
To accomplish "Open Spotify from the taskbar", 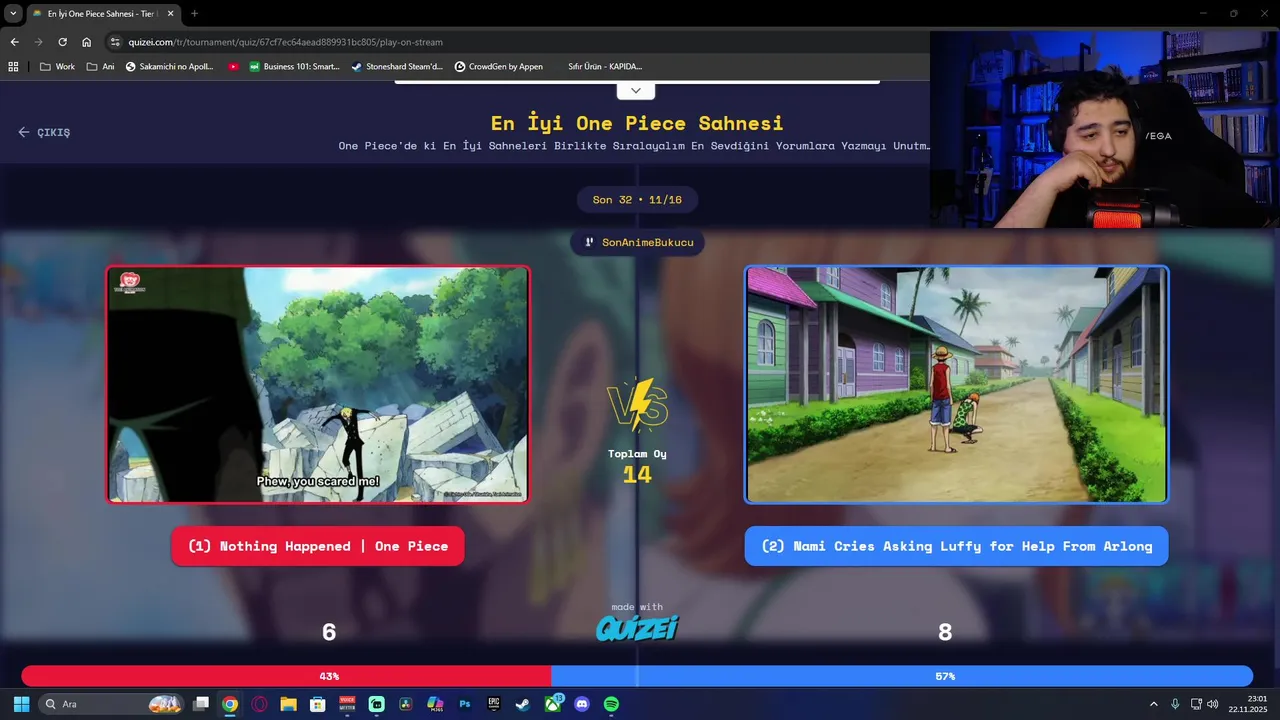I will click(x=611, y=704).
